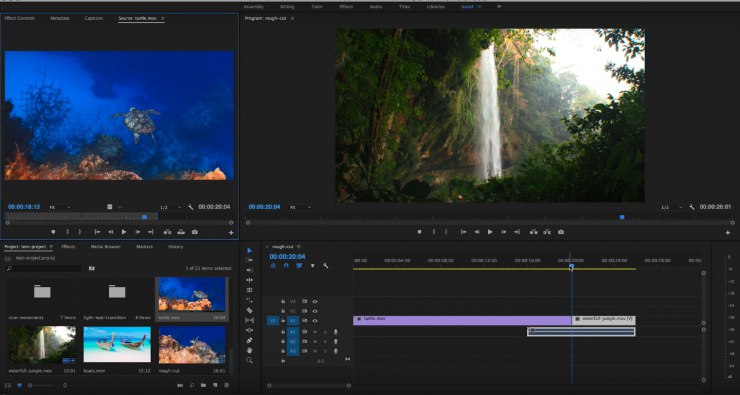Click Overwrite button in Source monitor
Screen dimensions: 740x395
click(x=181, y=232)
